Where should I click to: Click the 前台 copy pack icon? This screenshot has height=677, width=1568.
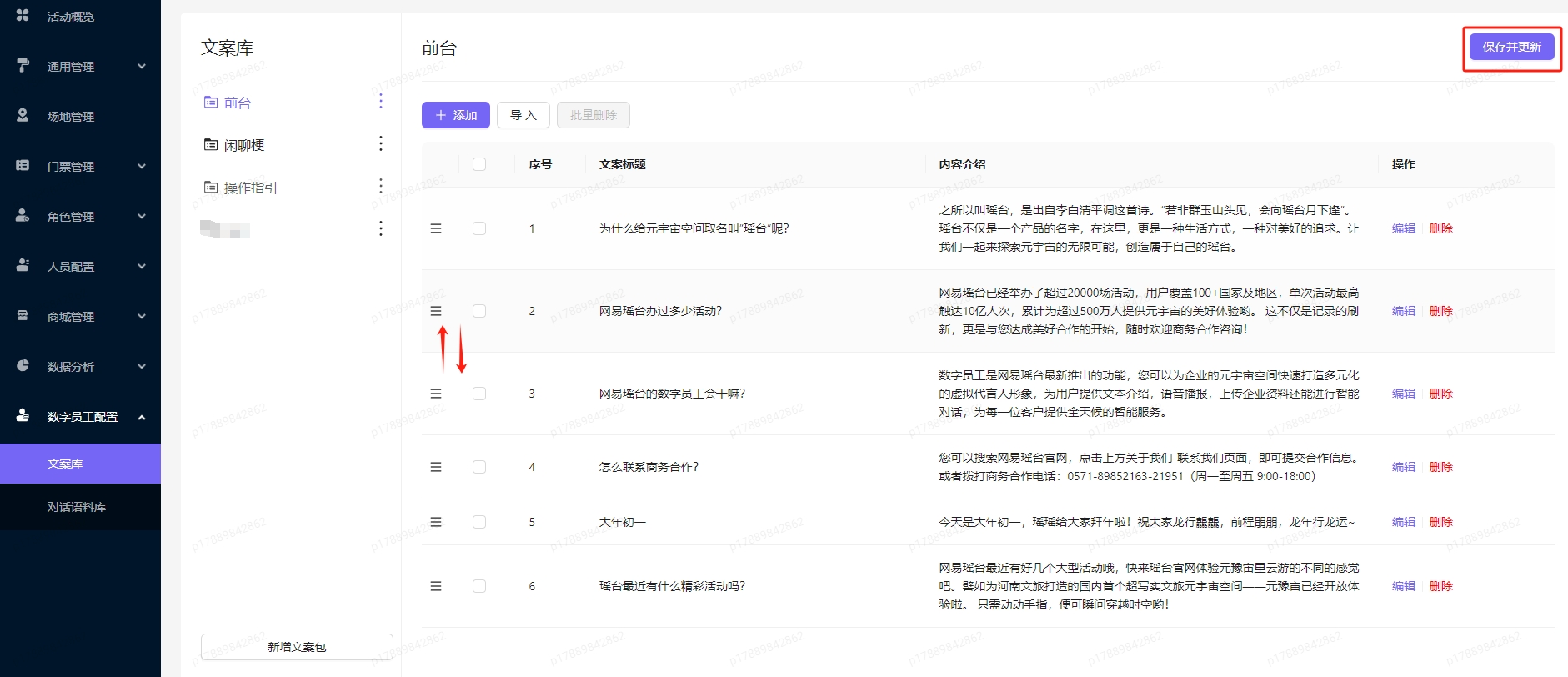pyautogui.click(x=211, y=102)
